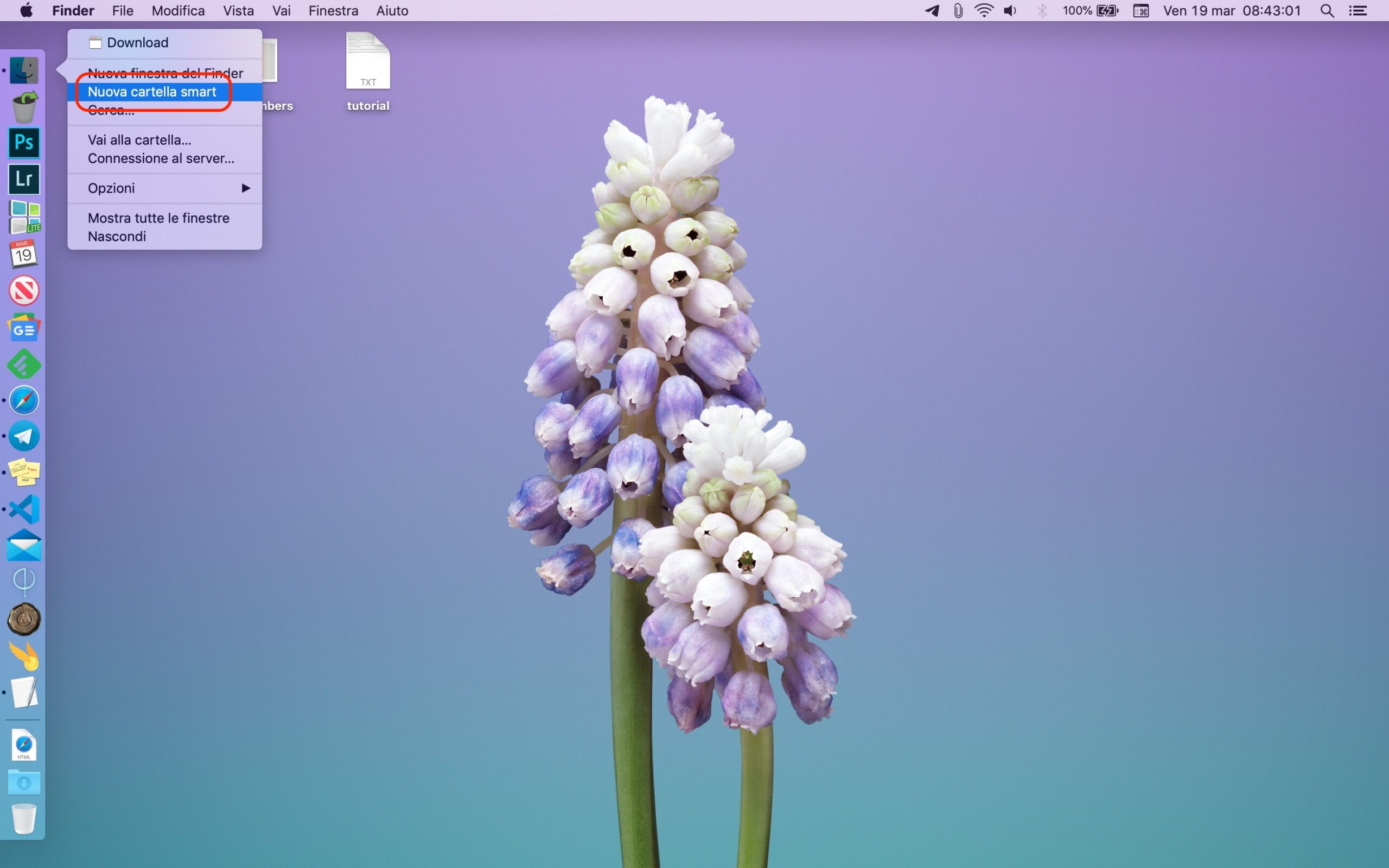
Task: Open the volume control in menu bar
Action: [x=1010, y=11]
